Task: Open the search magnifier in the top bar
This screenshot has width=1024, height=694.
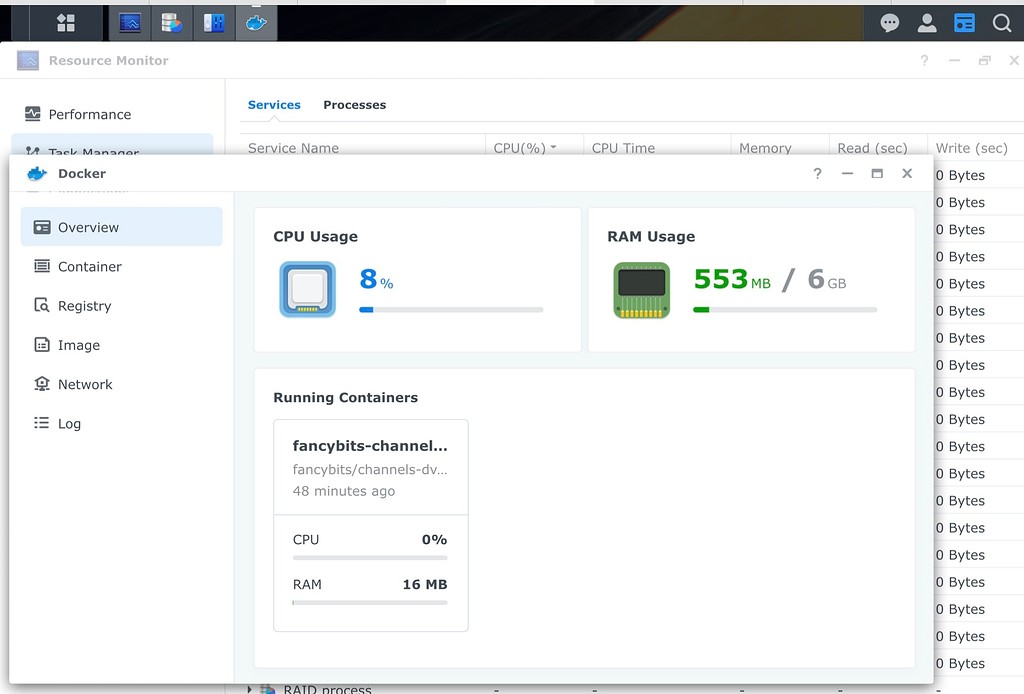Action: point(1002,21)
